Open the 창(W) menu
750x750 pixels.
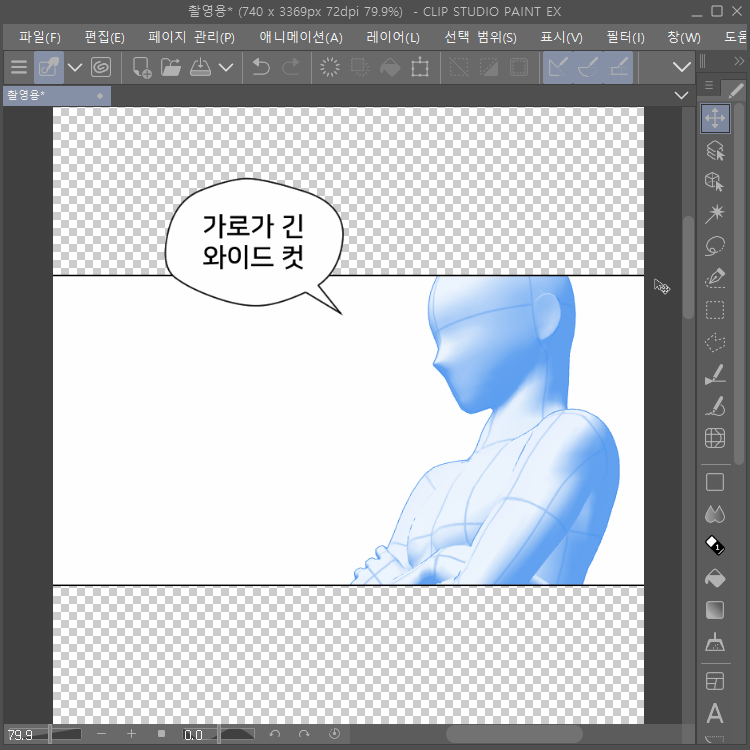tap(684, 37)
